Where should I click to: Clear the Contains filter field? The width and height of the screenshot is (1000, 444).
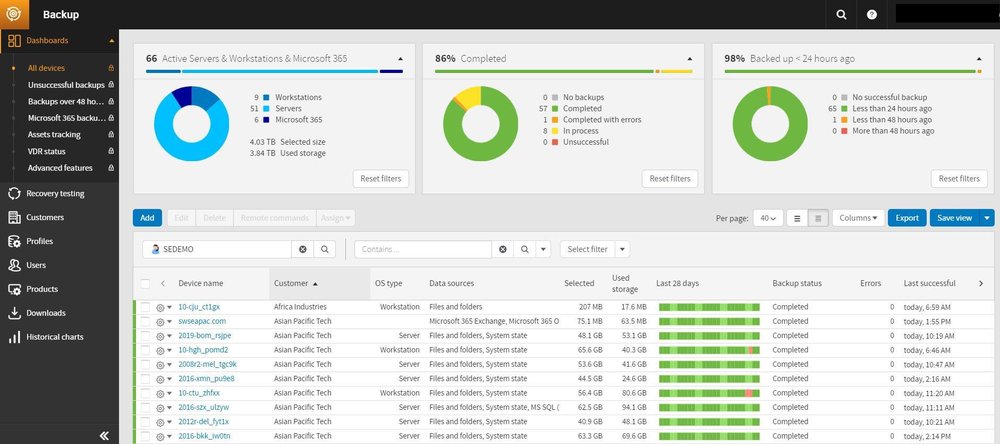click(x=503, y=249)
